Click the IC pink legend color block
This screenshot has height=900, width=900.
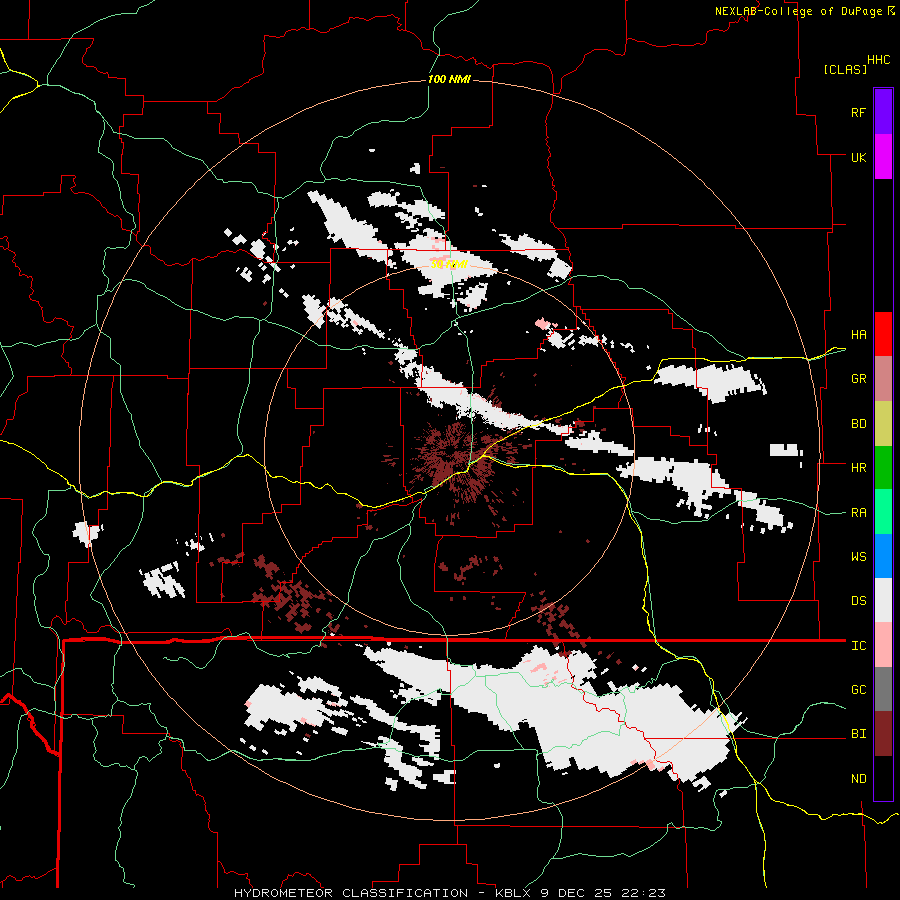883,645
